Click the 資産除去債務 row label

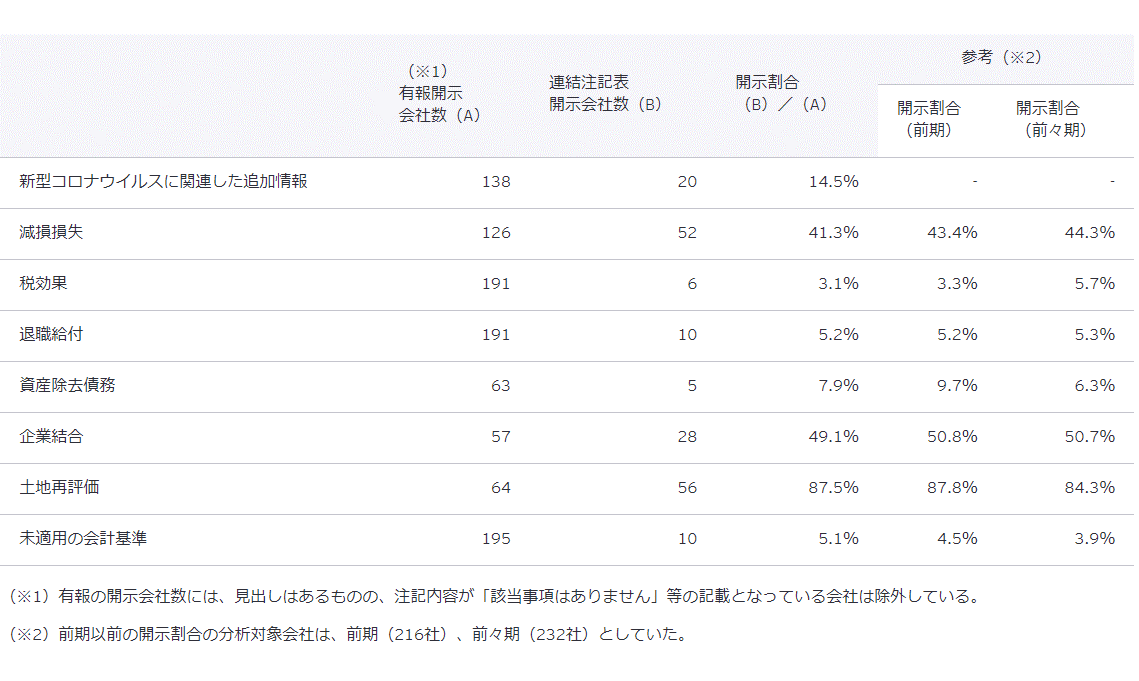[67, 385]
